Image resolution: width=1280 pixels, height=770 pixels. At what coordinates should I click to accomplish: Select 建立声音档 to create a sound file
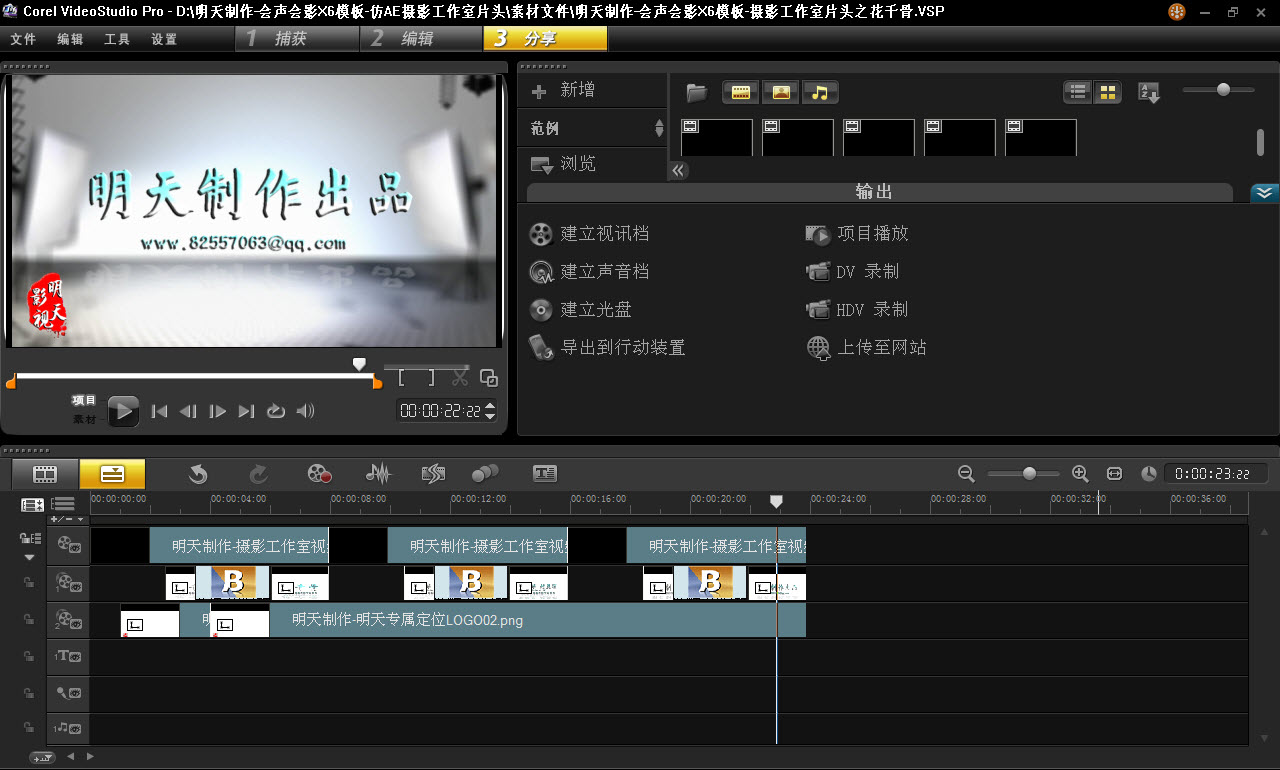590,272
